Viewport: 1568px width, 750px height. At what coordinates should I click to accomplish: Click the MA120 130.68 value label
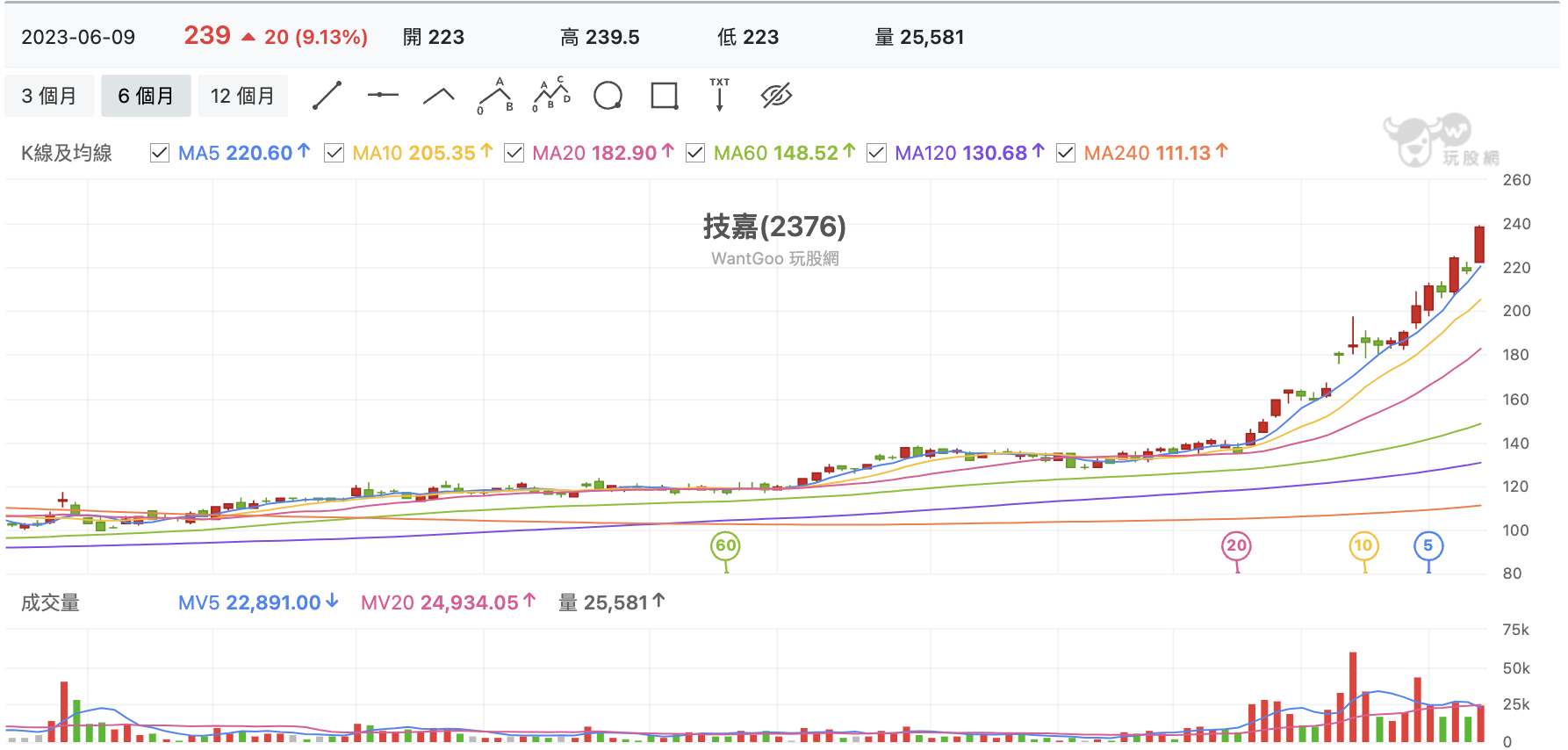click(x=969, y=153)
